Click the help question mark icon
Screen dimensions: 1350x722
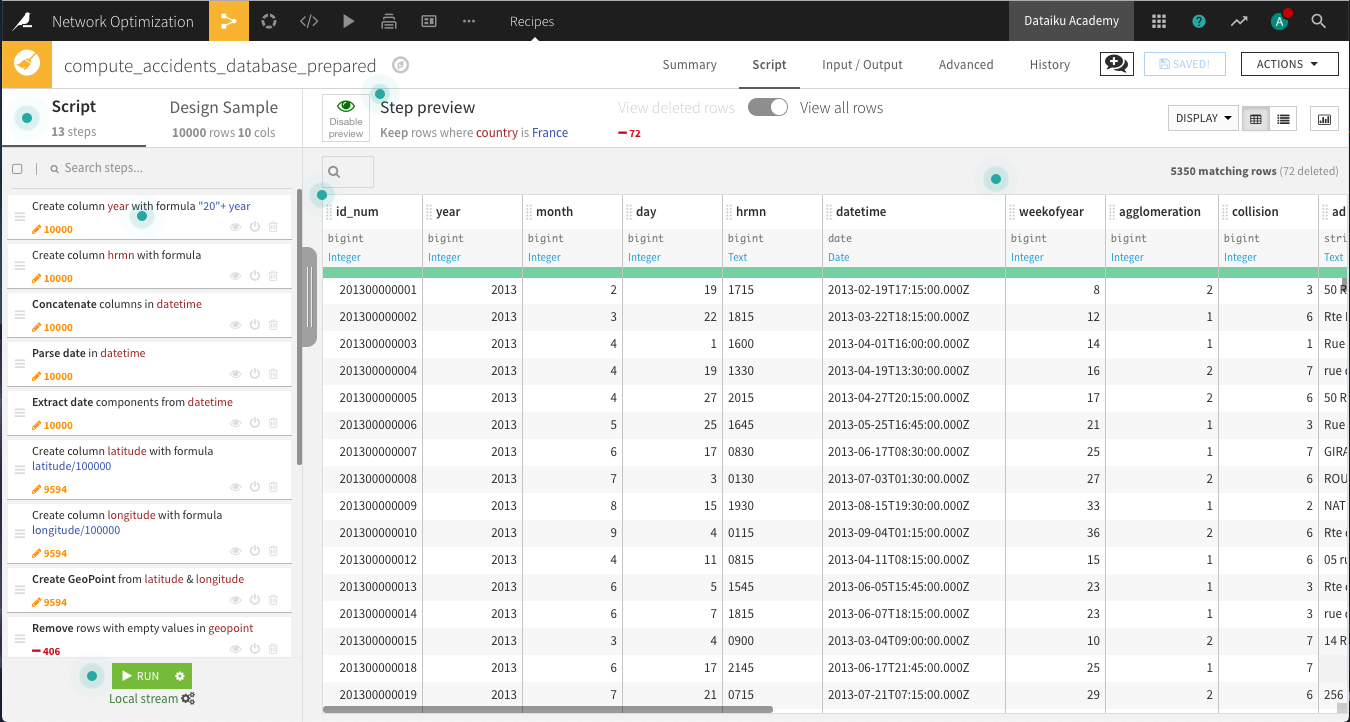point(1199,21)
